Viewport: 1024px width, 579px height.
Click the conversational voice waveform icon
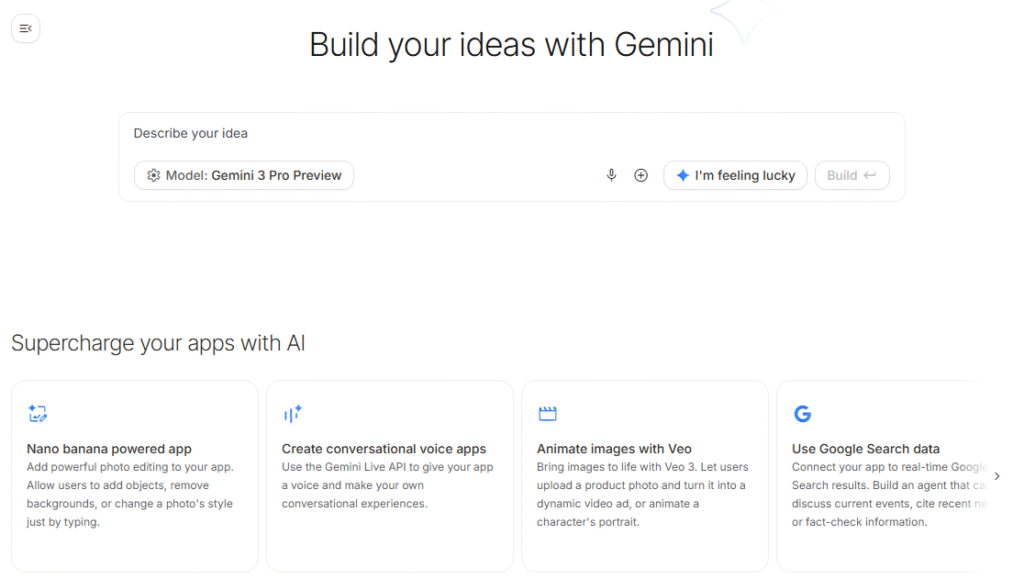pyautogui.click(x=292, y=413)
